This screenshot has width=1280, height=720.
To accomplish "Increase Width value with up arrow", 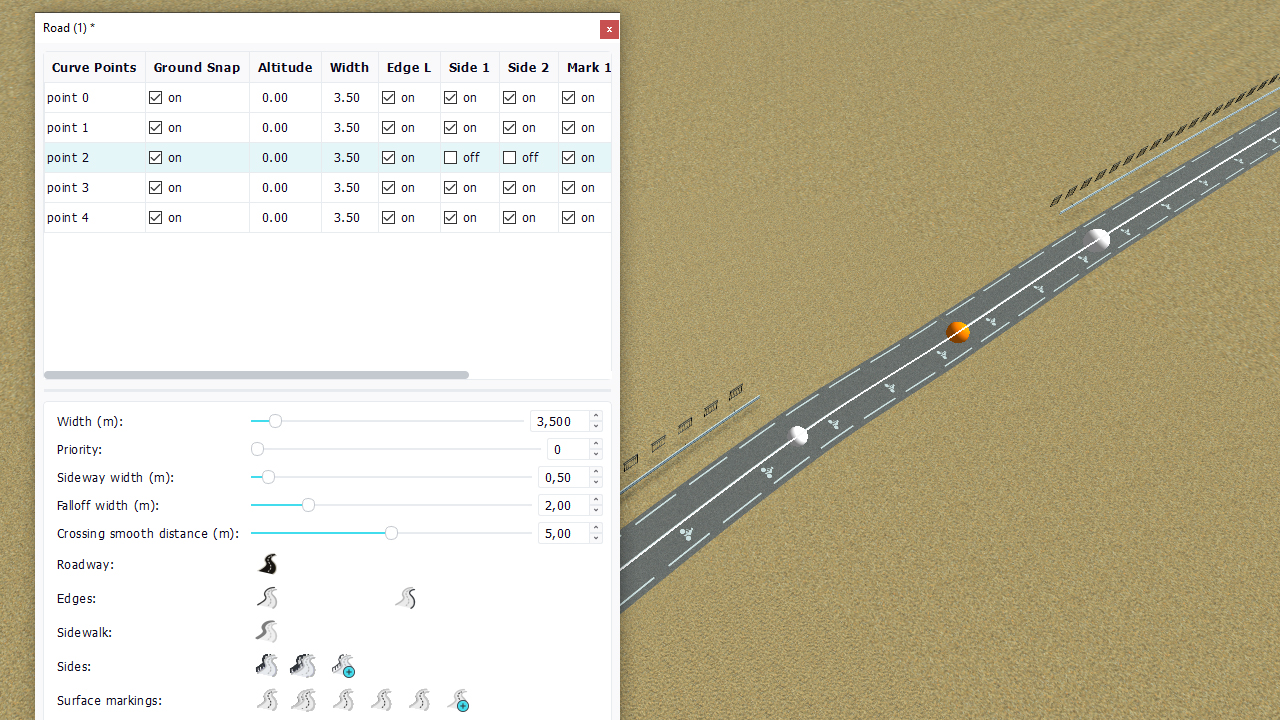I will pyautogui.click(x=596, y=416).
